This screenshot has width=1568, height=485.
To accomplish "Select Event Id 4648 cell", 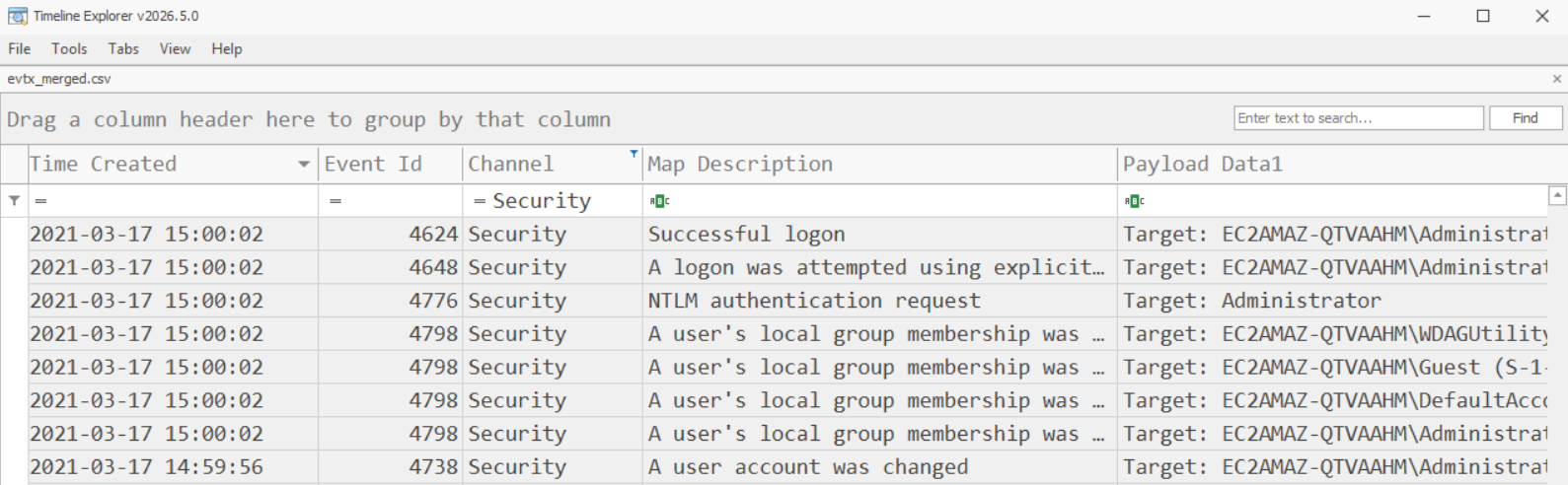I will [x=391, y=267].
